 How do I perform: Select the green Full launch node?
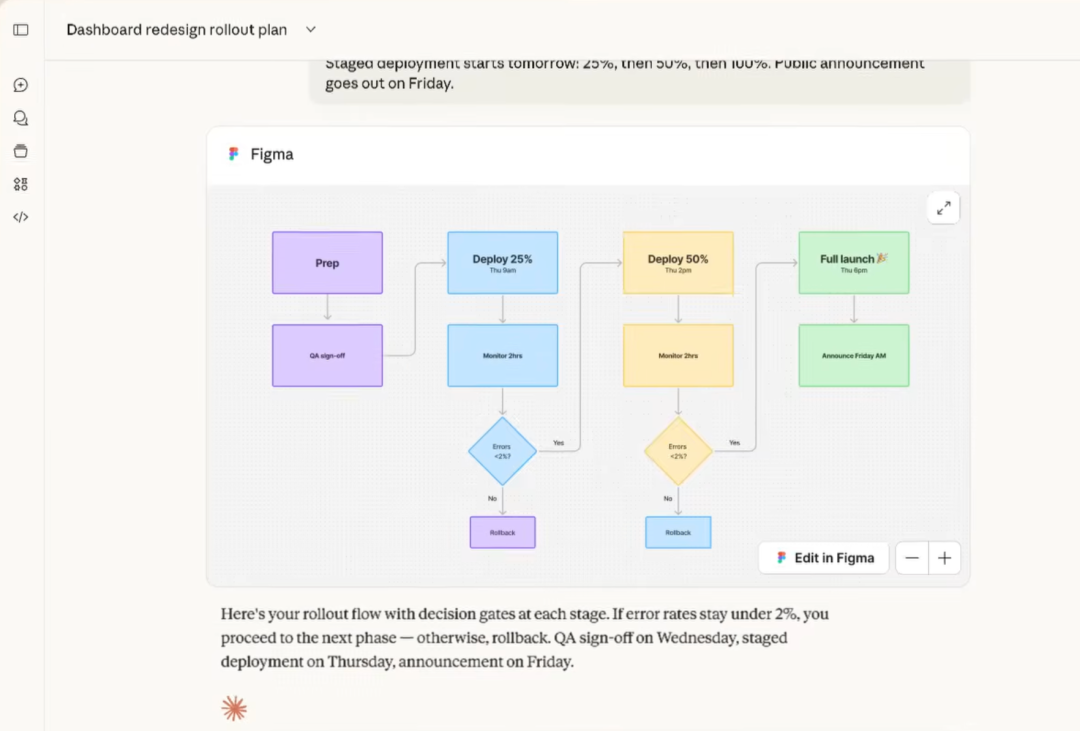[x=853, y=263]
